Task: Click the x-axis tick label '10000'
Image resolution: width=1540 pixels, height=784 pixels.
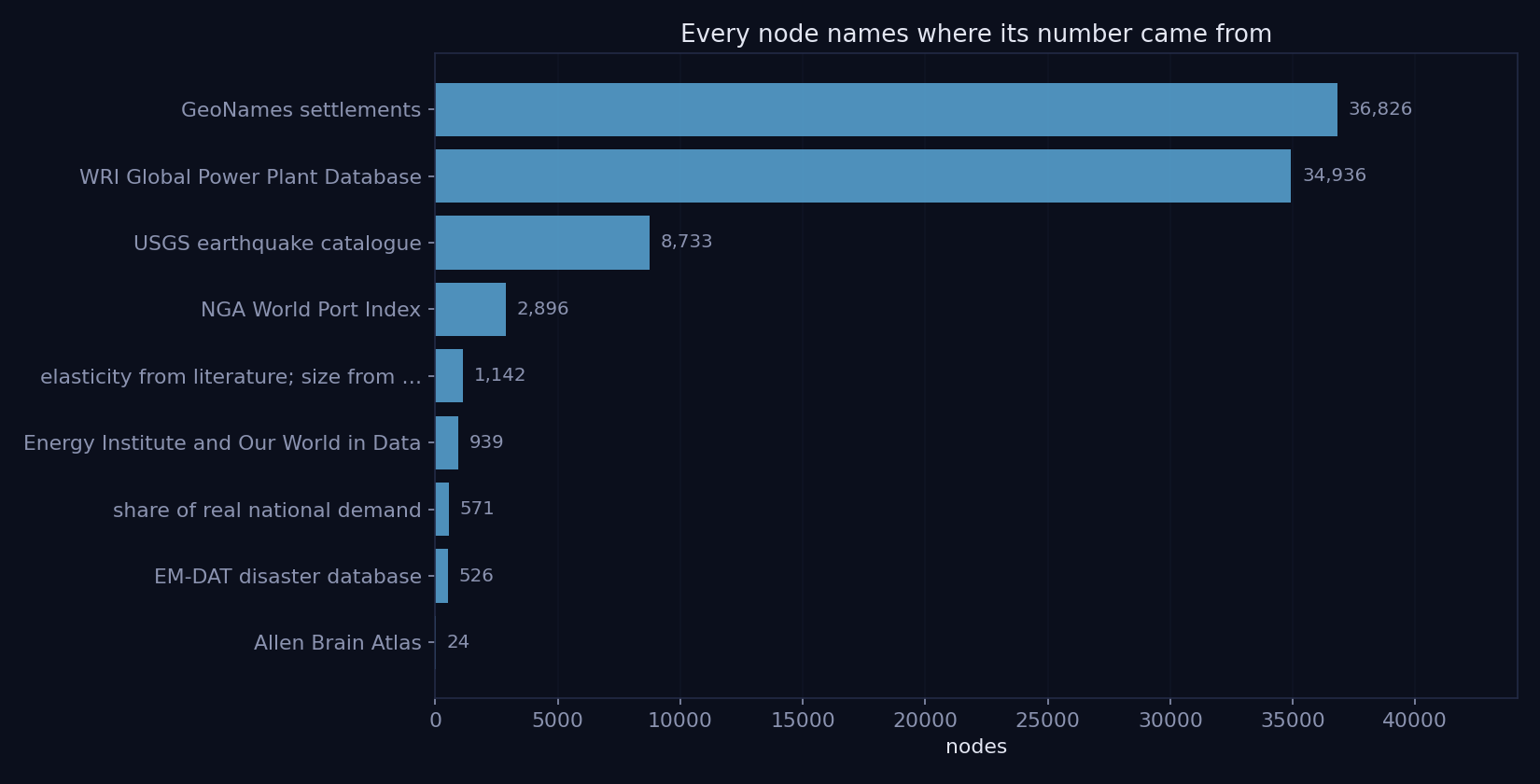Action: point(680,721)
